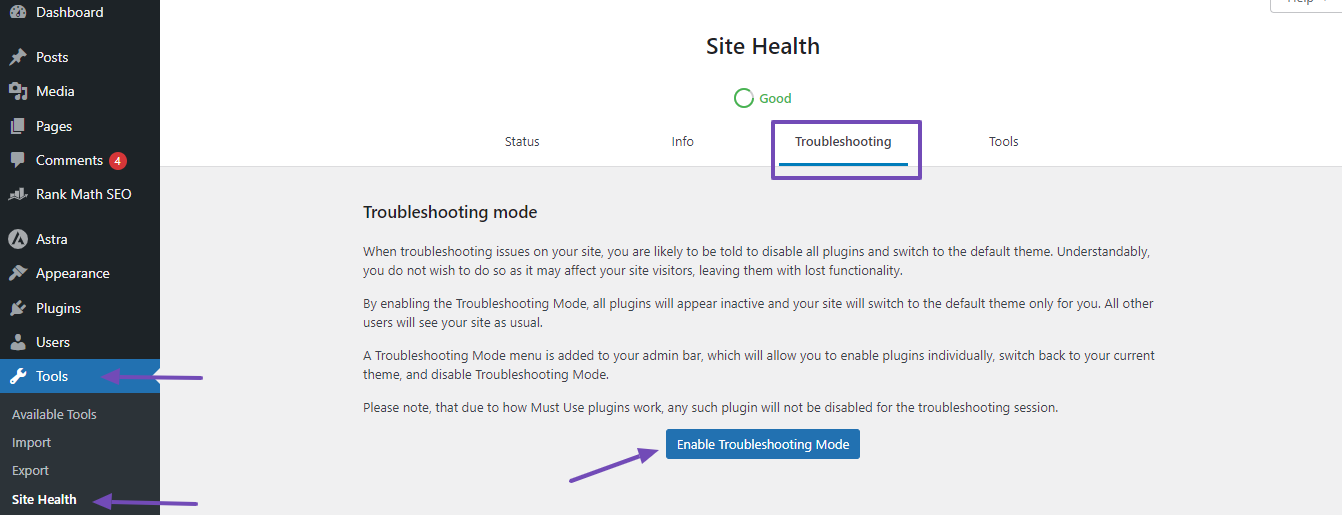
Task: Click the Plugins plug icon
Action: coord(18,308)
